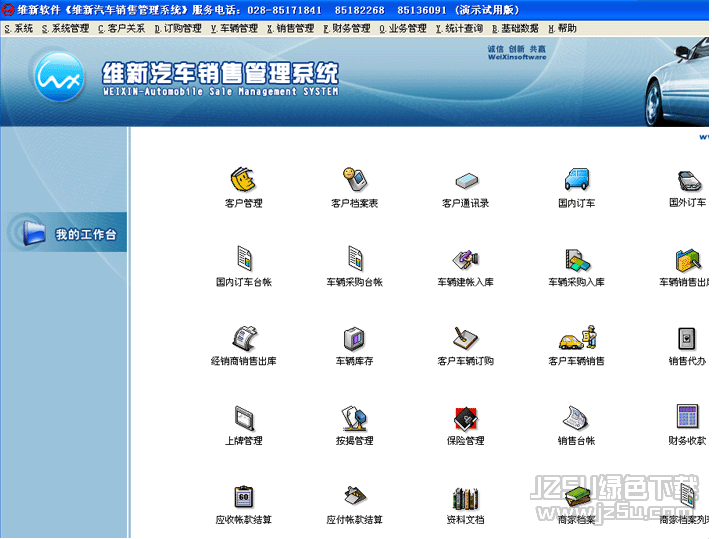Open the 资料文档 books icon

[x=465, y=498]
